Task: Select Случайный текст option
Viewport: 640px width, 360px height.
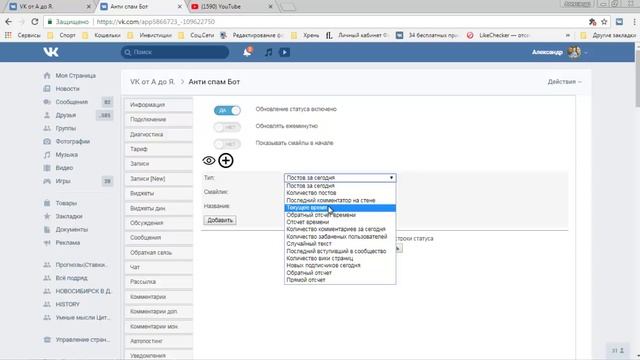Action: click(x=340, y=244)
